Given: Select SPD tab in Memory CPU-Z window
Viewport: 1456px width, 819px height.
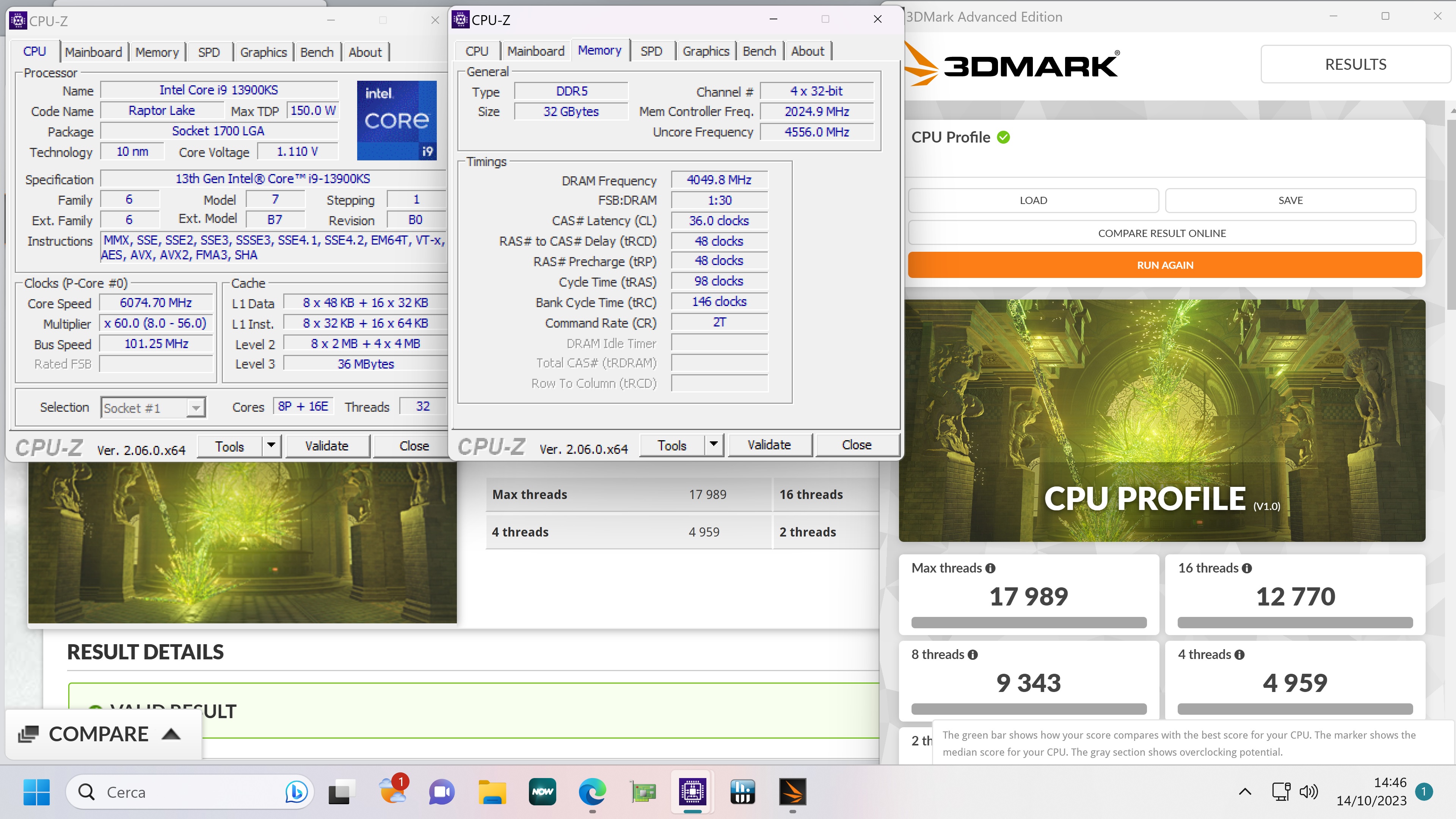Looking at the screenshot, I should [x=652, y=51].
